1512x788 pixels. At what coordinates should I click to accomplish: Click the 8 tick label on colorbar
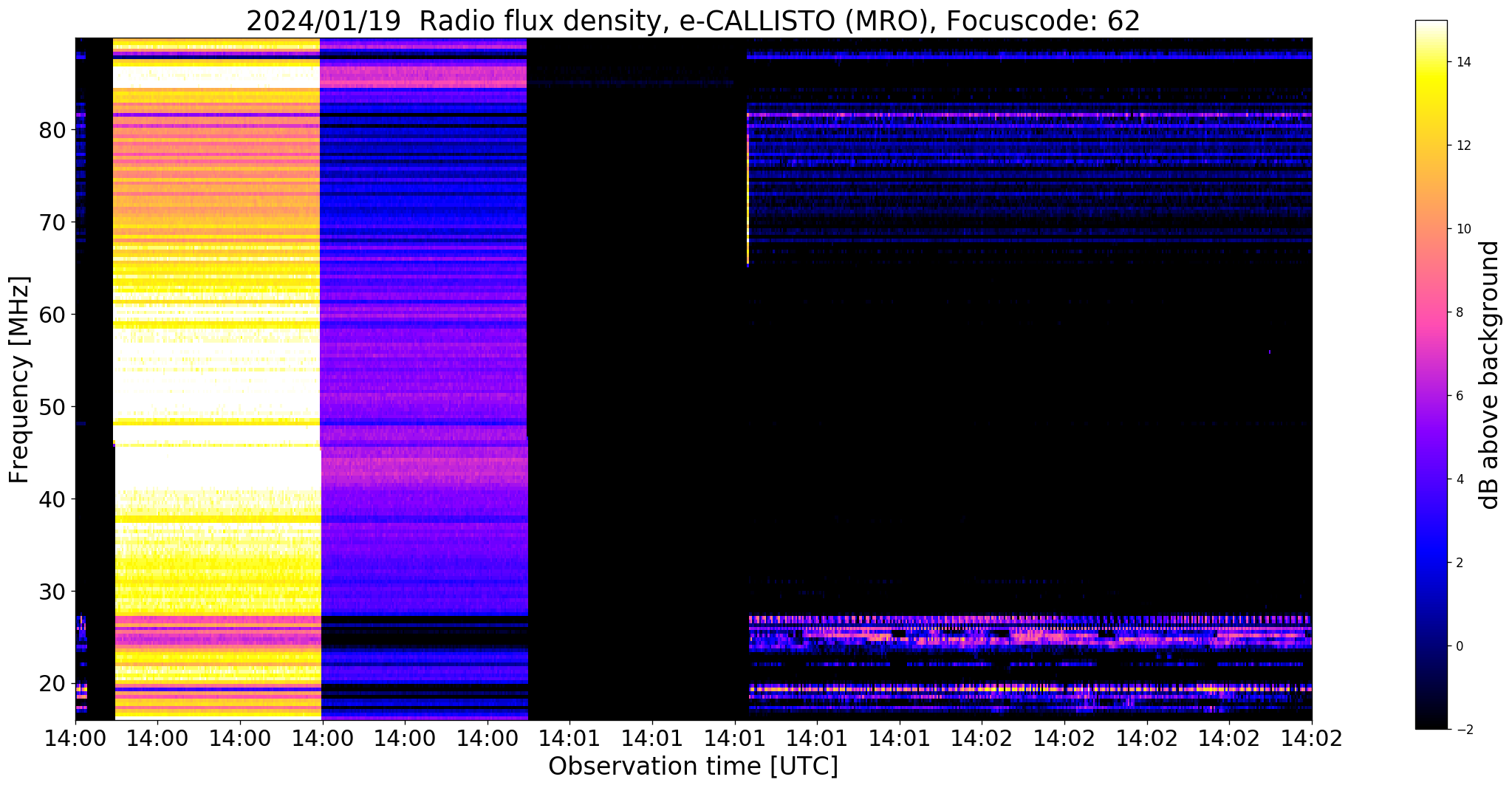pos(1459,313)
